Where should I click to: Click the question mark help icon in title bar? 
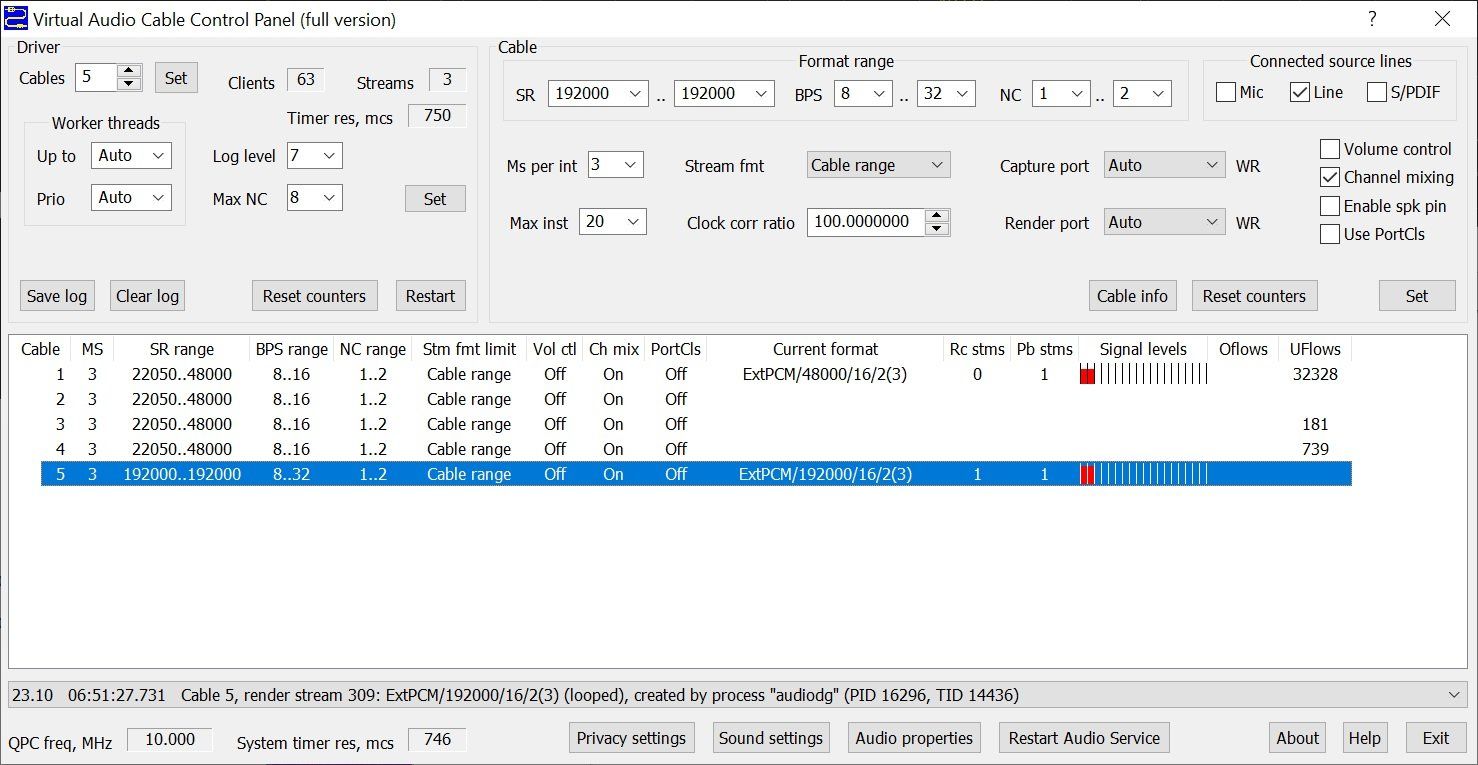point(1372,19)
